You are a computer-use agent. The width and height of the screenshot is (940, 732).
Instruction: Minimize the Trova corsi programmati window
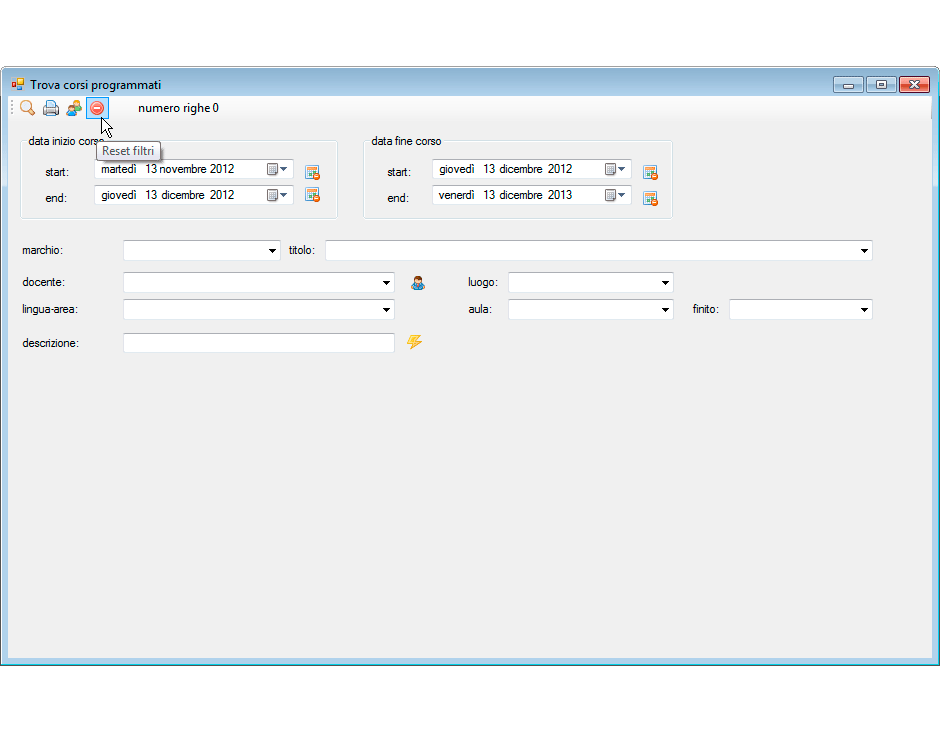[x=848, y=85]
